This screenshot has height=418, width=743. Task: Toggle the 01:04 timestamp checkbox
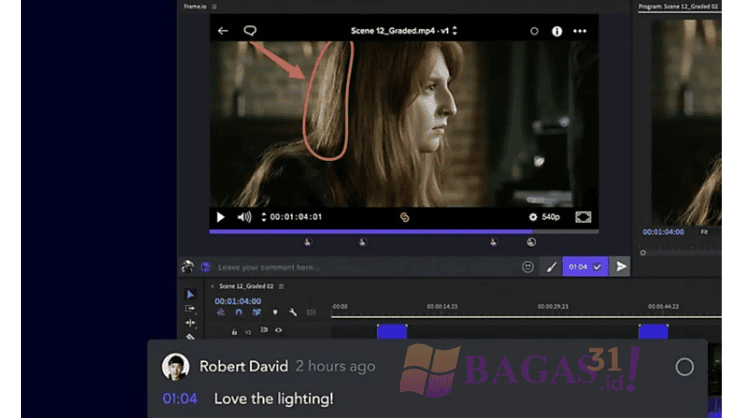pyautogui.click(x=597, y=267)
